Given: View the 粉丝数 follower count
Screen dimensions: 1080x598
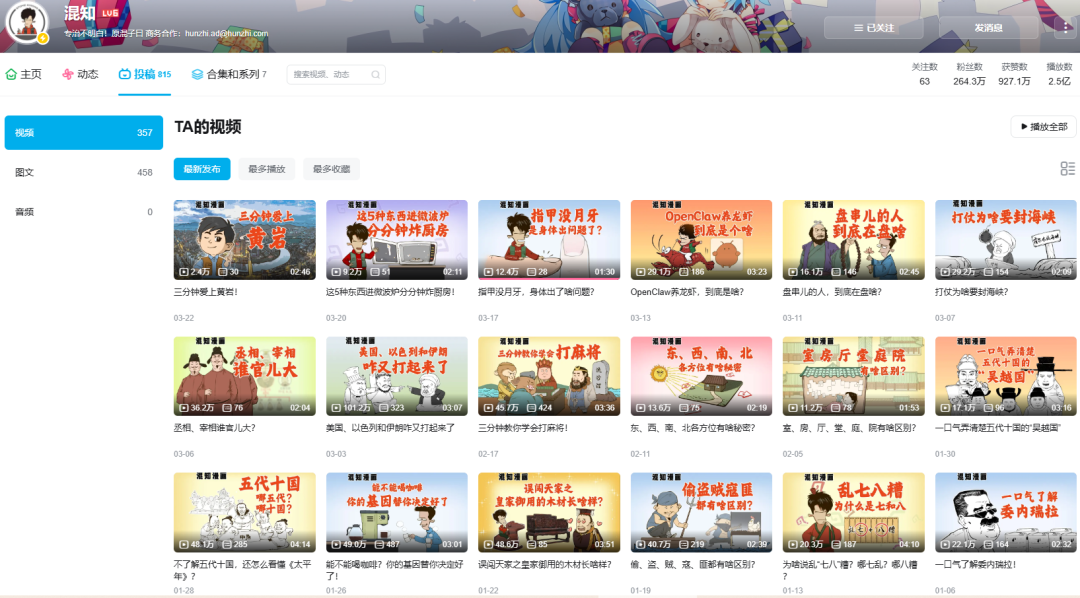Looking at the screenshot, I should 969,74.
